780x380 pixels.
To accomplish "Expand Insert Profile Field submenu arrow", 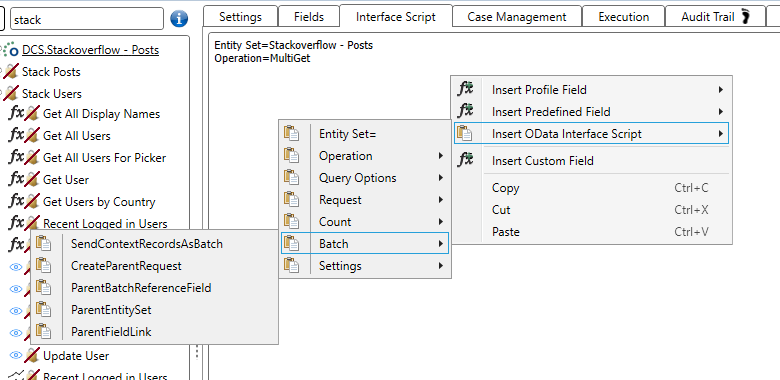I will pos(720,90).
